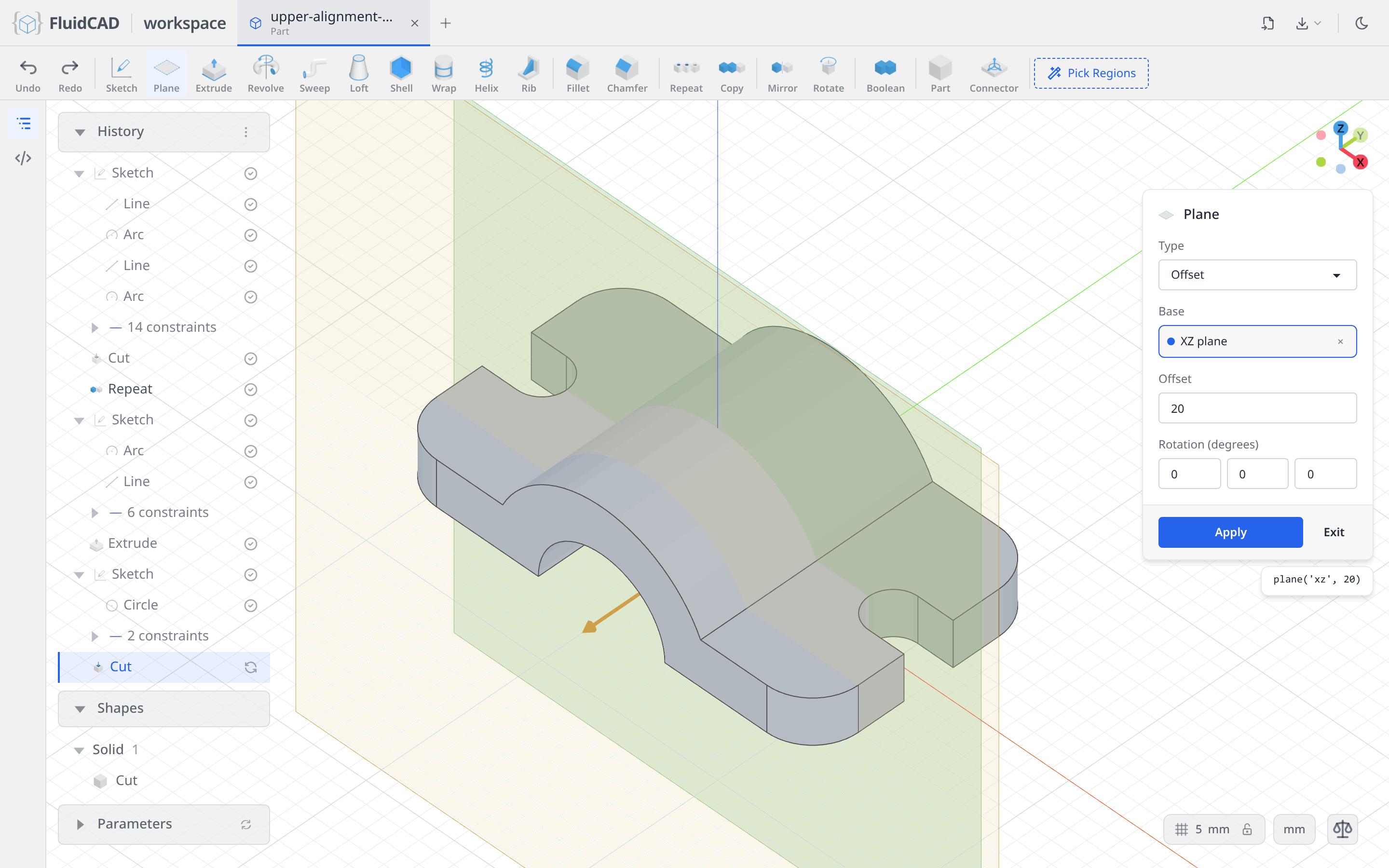Open the History panel options menu
Viewport: 1389px width, 868px height.
(245, 132)
